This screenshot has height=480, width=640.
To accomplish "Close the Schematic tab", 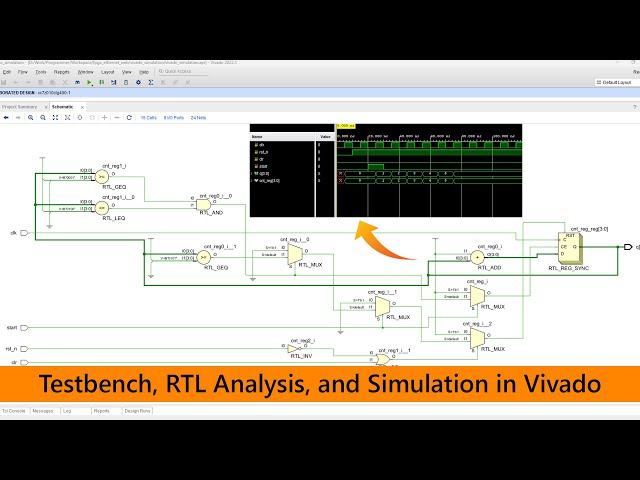I will click(x=82, y=107).
